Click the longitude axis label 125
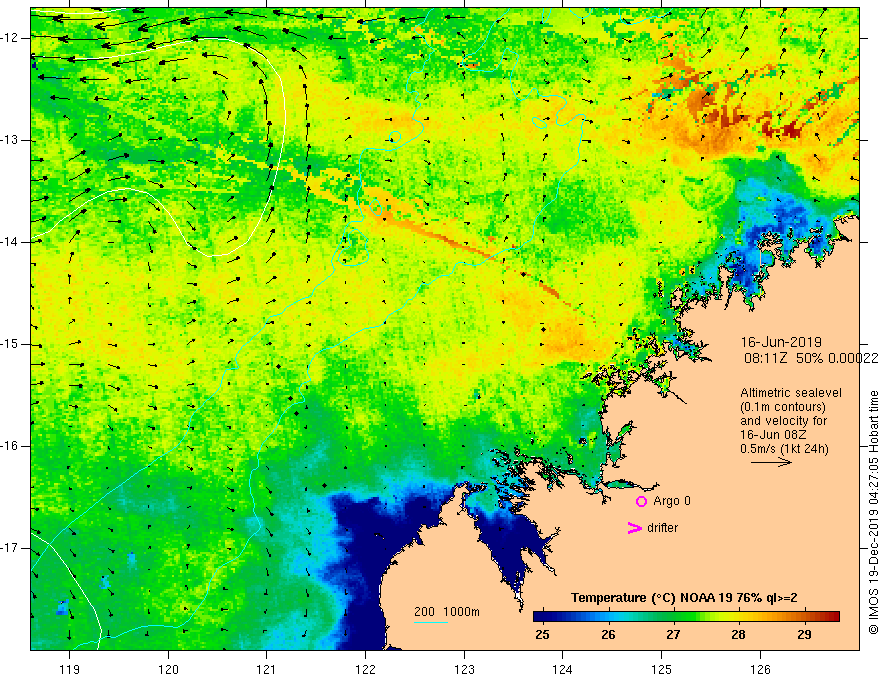This screenshot has width=880, height=680. click(662, 669)
